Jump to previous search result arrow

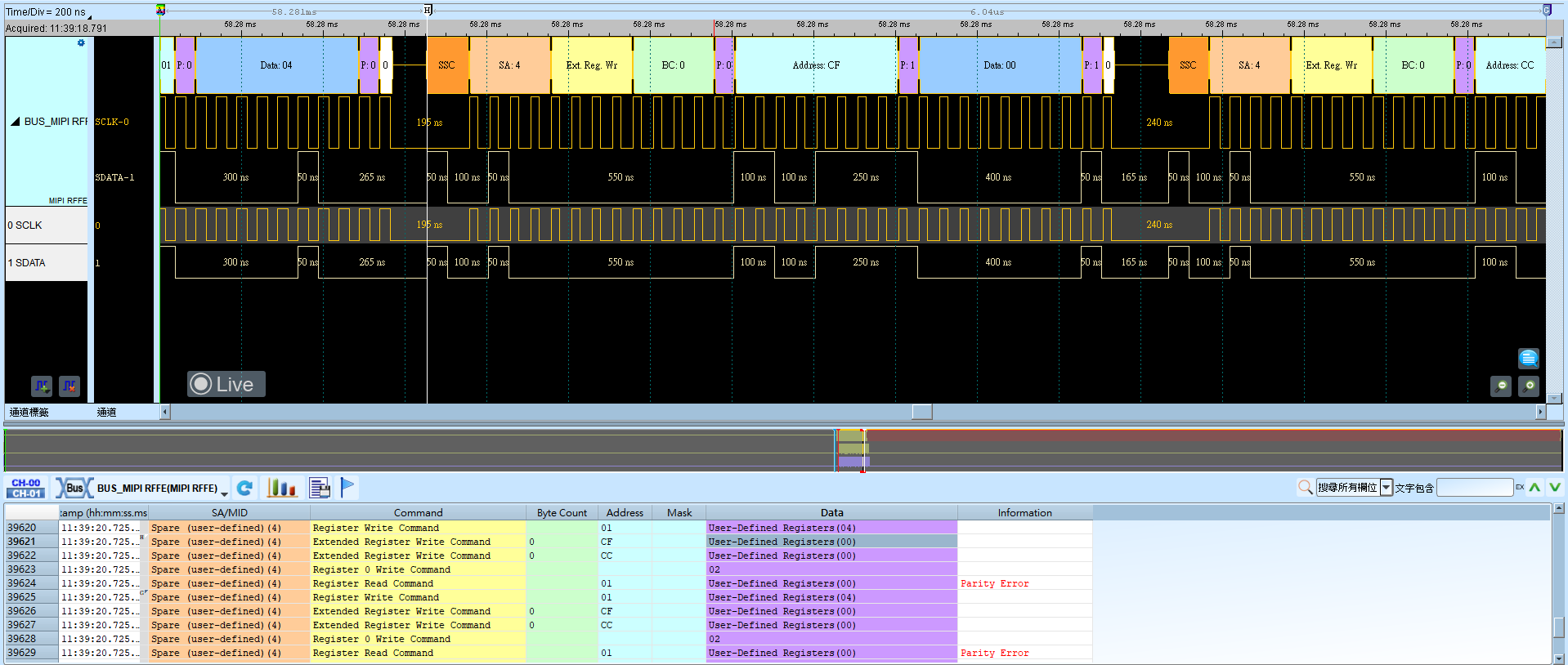coord(1534,488)
